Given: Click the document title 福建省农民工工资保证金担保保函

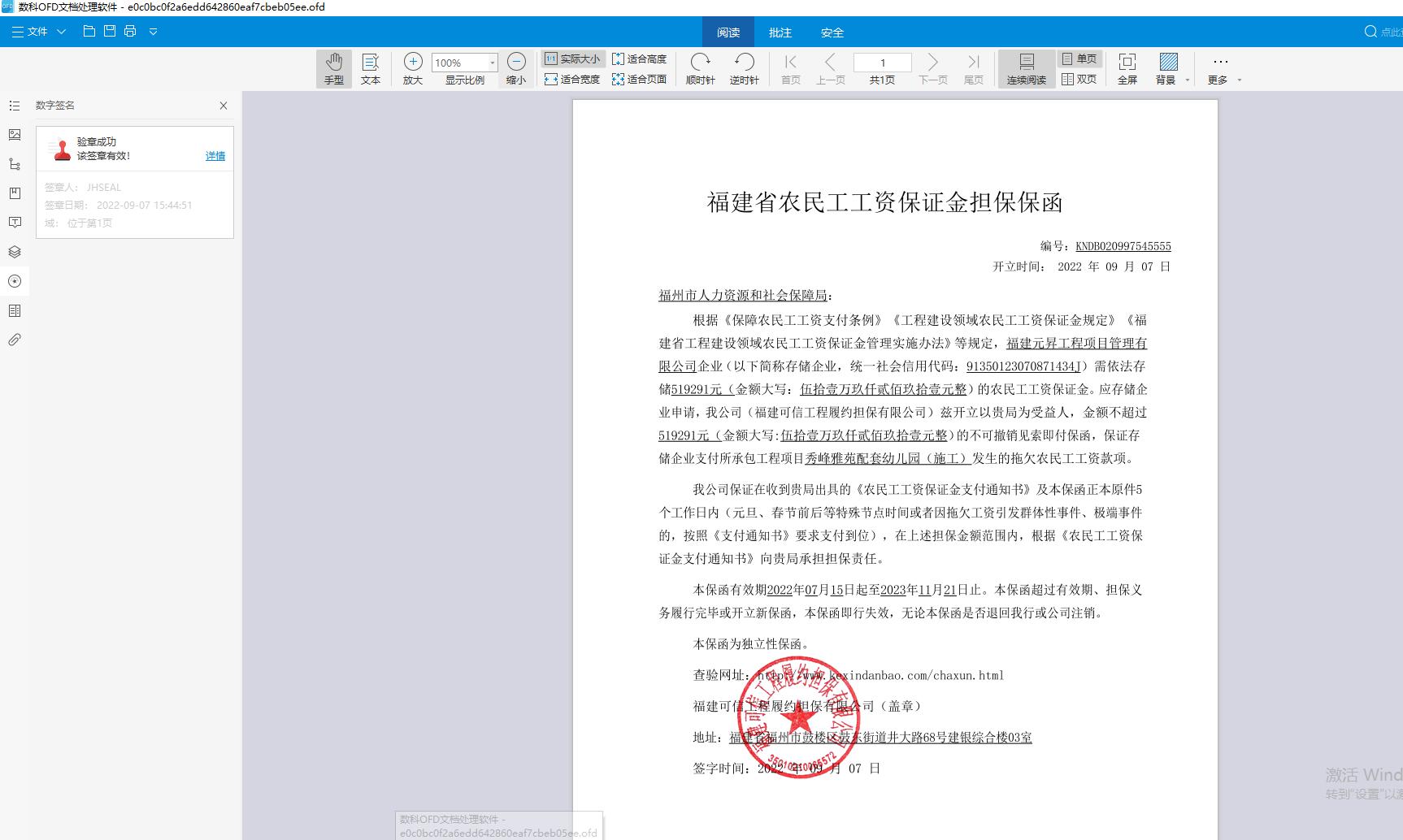Looking at the screenshot, I should tap(885, 202).
